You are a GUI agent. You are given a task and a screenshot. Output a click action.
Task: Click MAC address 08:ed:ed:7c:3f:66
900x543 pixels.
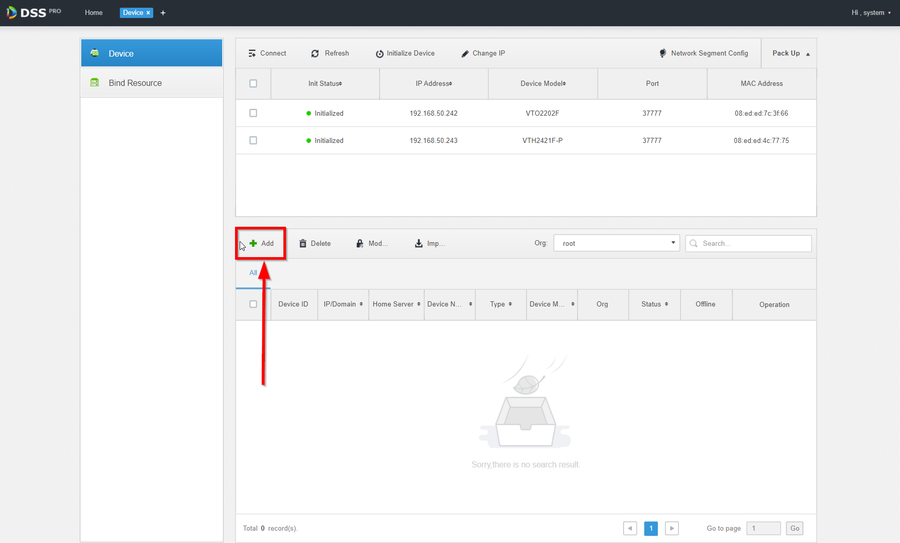pos(761,113)
